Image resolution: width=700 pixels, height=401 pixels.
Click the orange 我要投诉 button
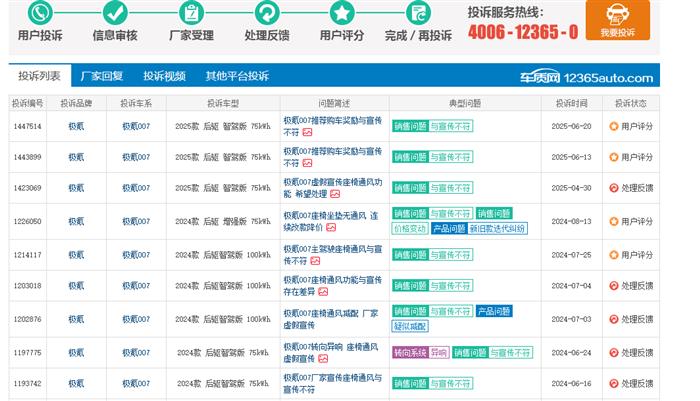617,20
